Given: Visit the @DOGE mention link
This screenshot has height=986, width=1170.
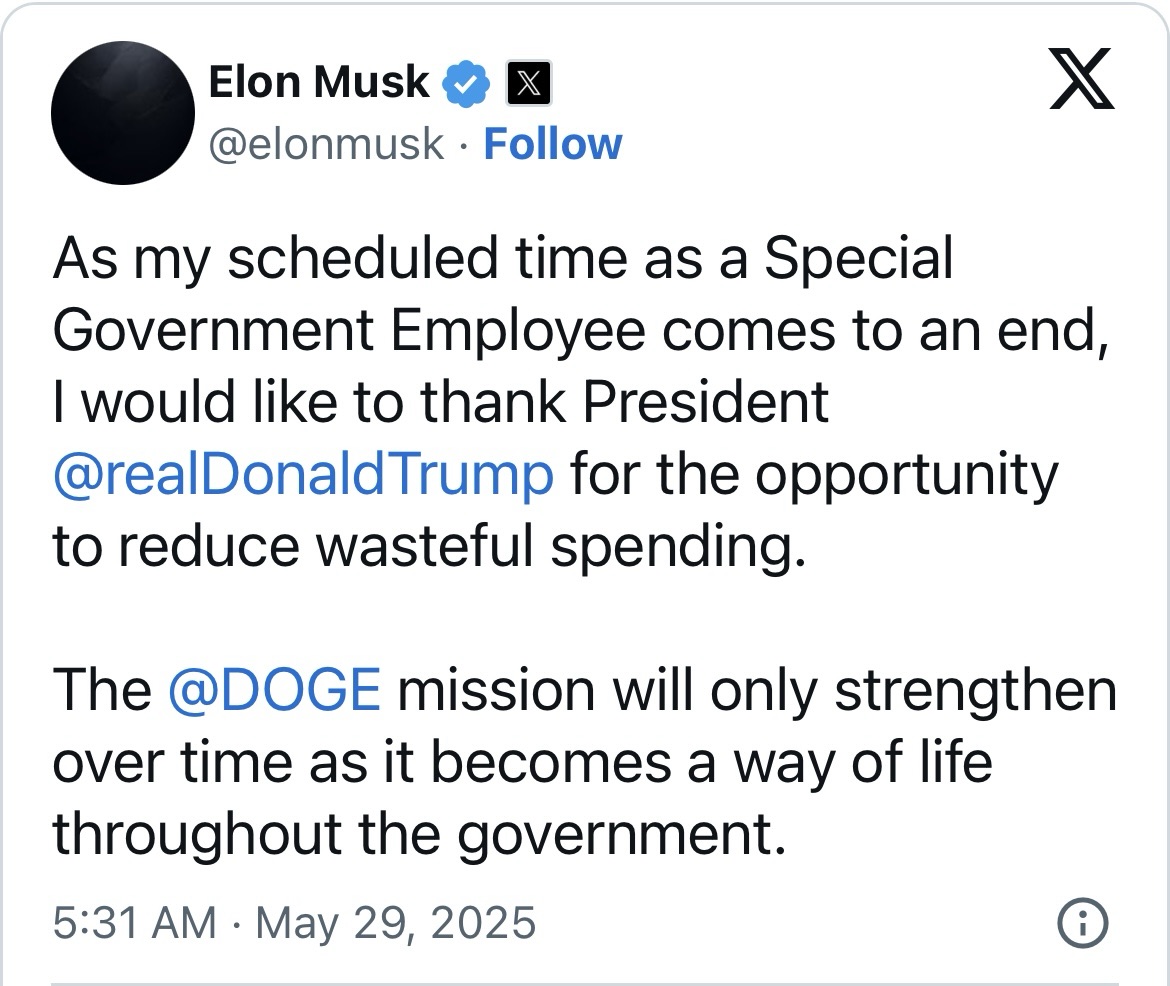Looking at the screenshot, I should click(275, 690).
